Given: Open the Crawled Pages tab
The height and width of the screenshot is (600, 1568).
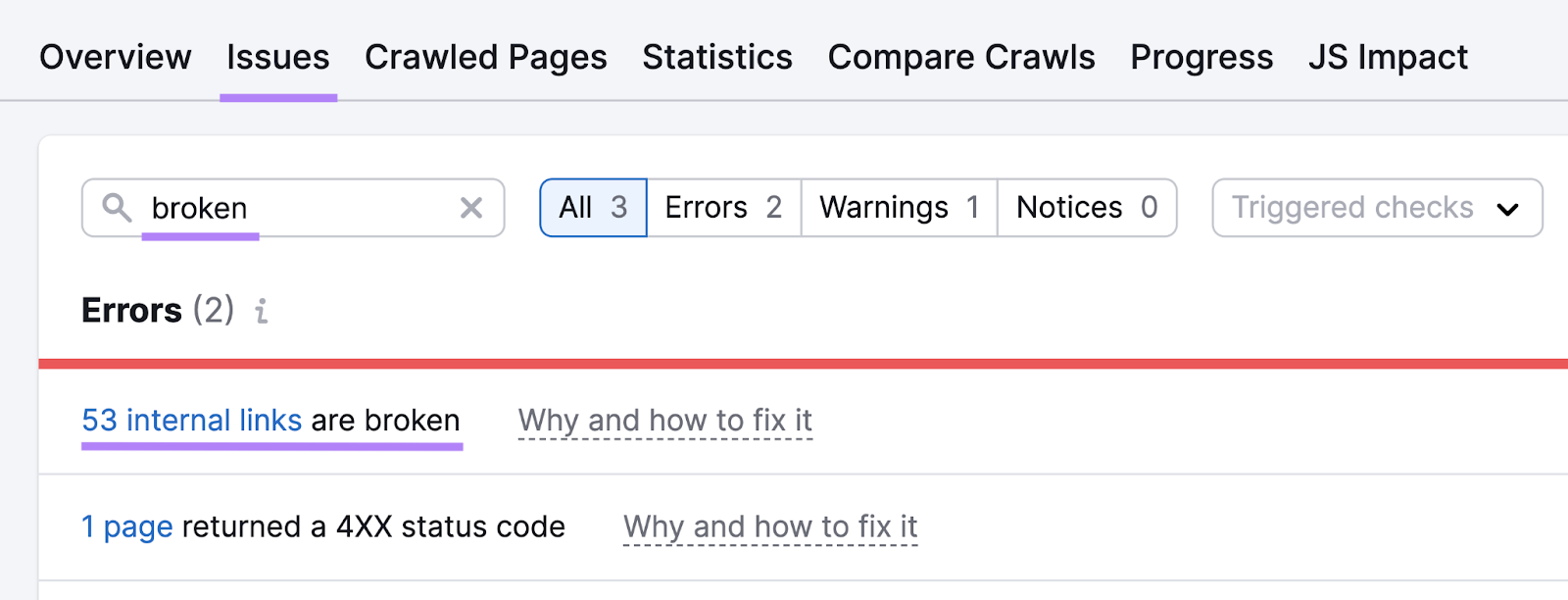Looking at the screenshot, I should 485,57.
